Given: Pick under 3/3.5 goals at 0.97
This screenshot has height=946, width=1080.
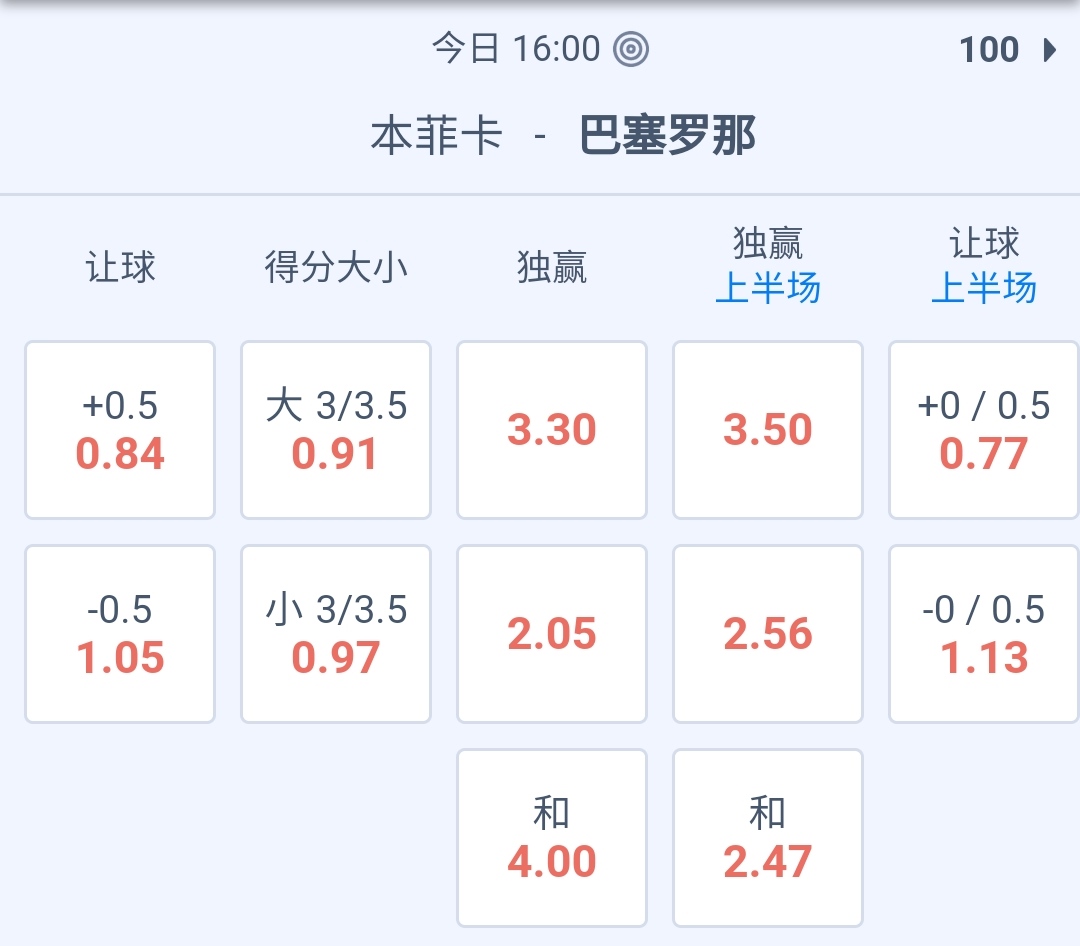Looking at the screenshot, I should 336,634.
